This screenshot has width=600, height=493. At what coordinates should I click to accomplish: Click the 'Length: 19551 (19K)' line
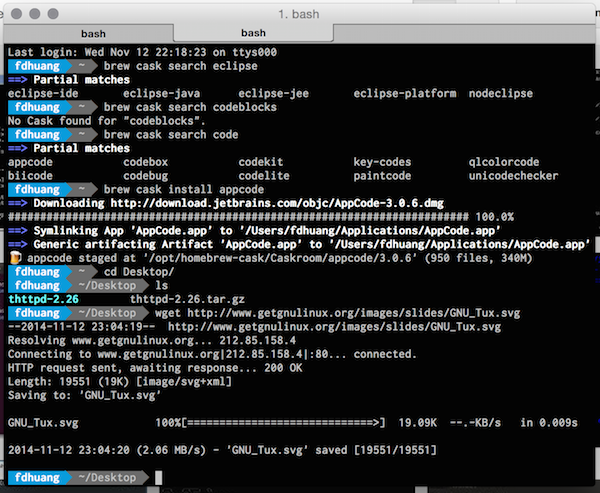pyautogui.click(x=120, y=382)
